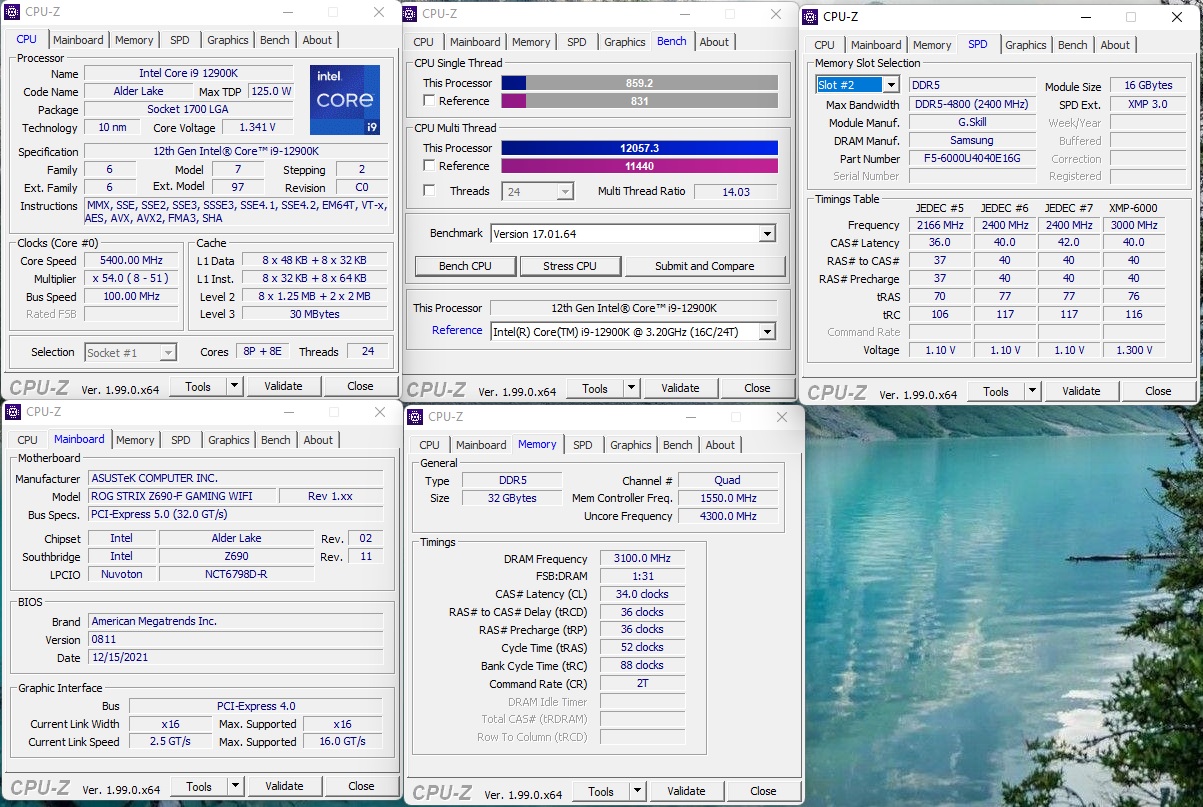Image resolution: width=1203 pixels, height=807 pixels.
Task: Click the DRAM Frequency field 3100.0 MHz
Action: [x=642, y=558]
